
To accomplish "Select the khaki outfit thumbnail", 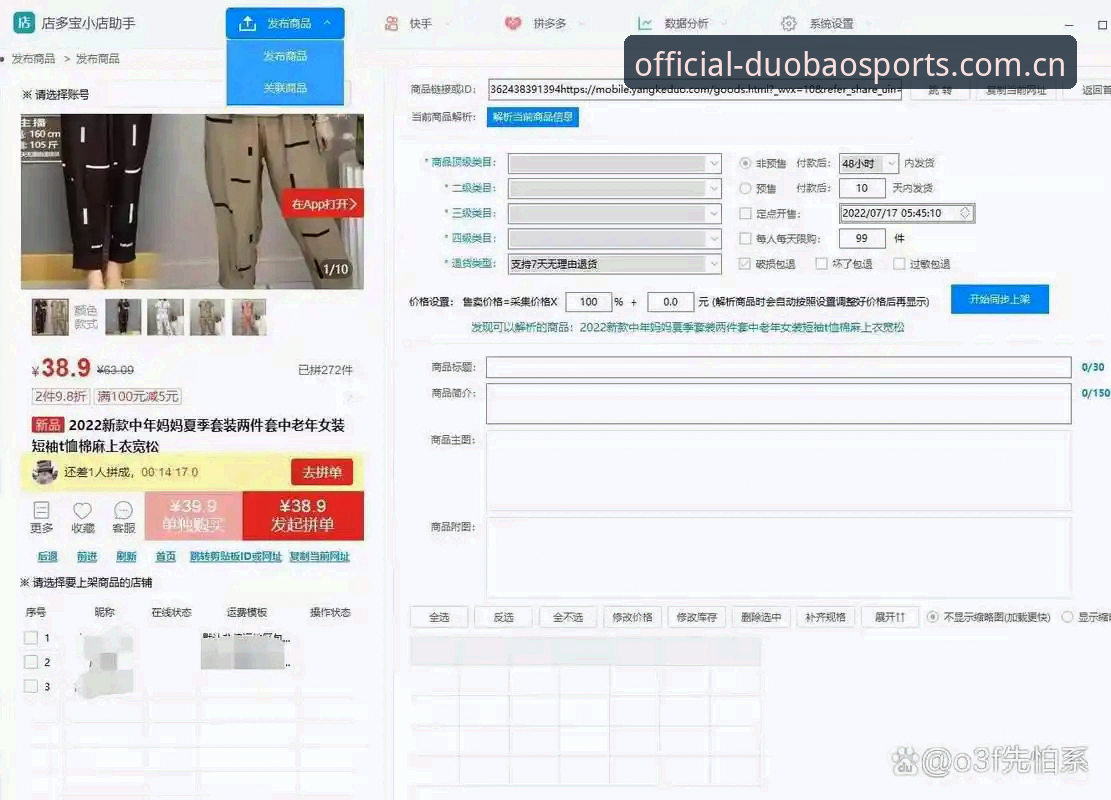I will 207,317.
